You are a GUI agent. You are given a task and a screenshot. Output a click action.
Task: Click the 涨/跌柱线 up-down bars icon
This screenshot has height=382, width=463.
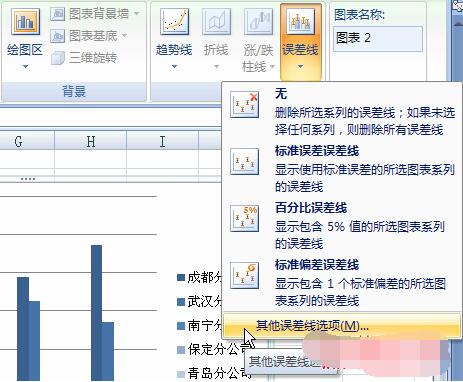pyautogui.click(x=258, y=22)
